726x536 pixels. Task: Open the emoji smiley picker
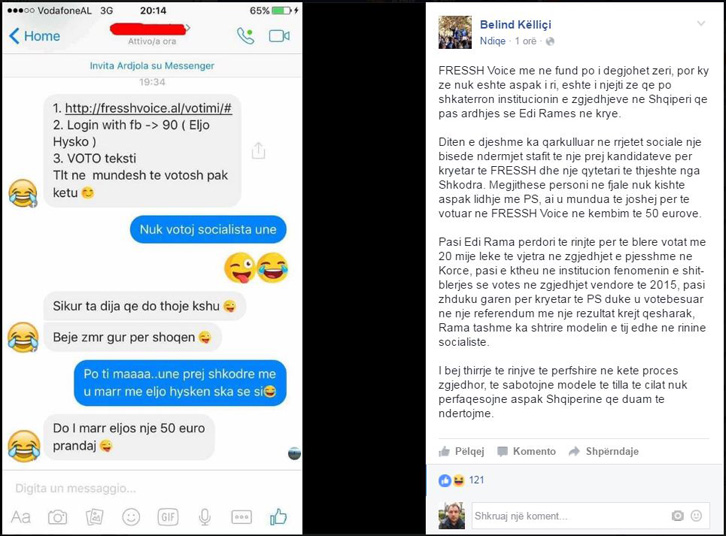click(x=131, y=517)
